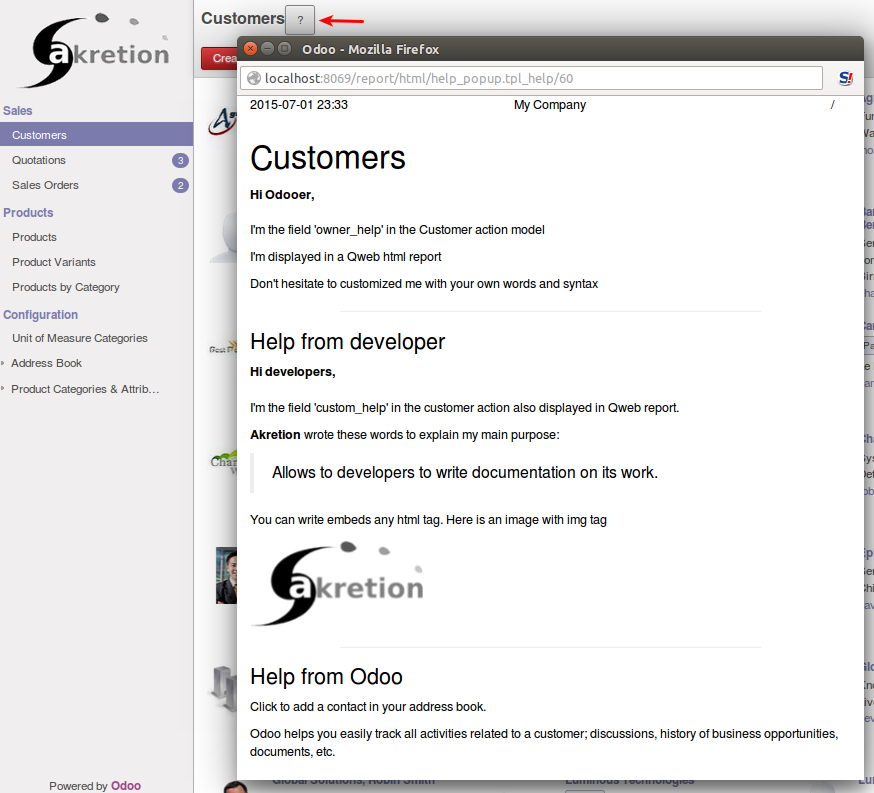Click the popup URL address field

[540, 78]
